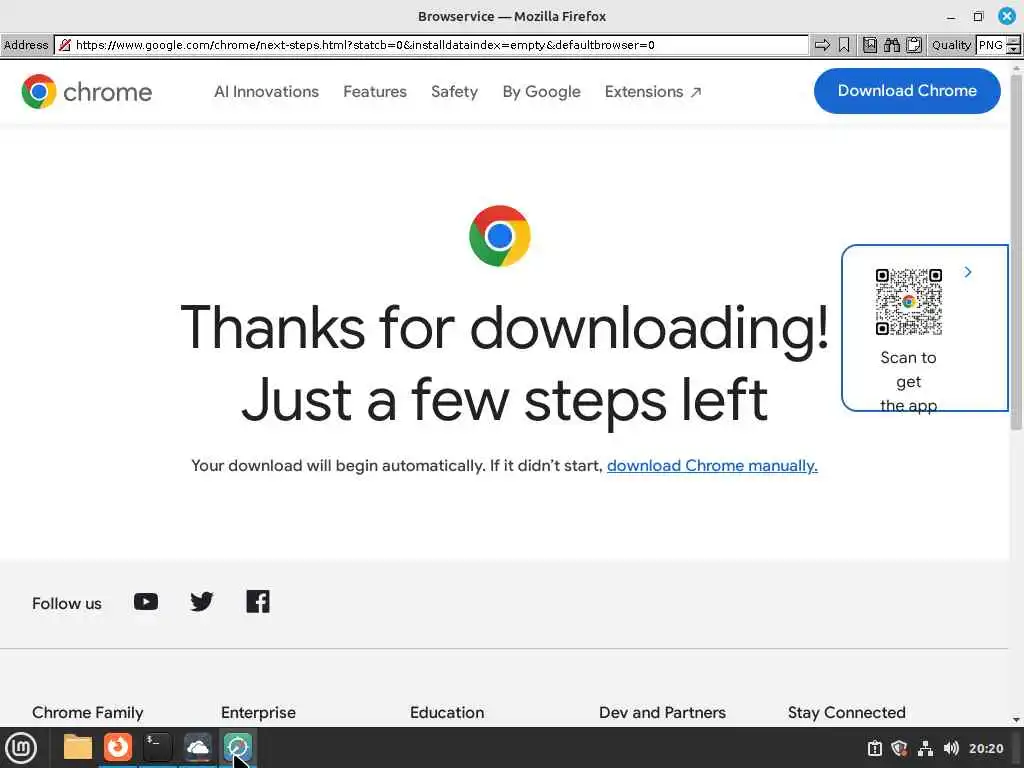Click in the Address URL field
The image size is (1024, 768).
tap(432, 45)
